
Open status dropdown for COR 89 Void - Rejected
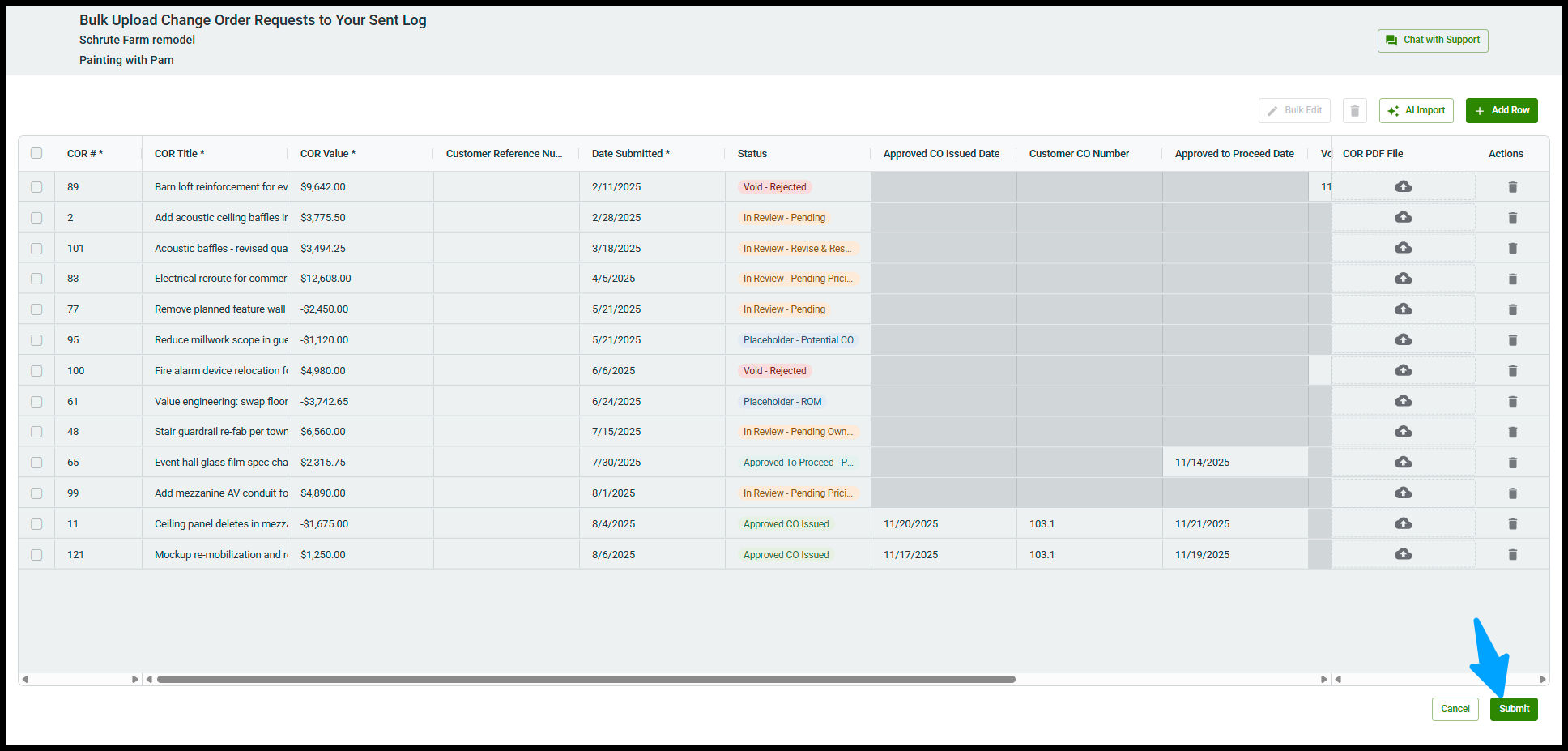pos(775,187)
